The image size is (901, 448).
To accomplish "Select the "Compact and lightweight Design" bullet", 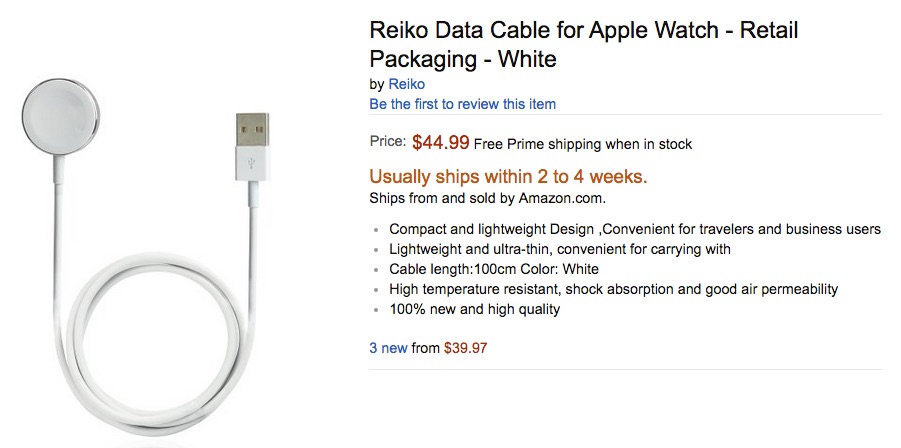I will click(634, 229).
